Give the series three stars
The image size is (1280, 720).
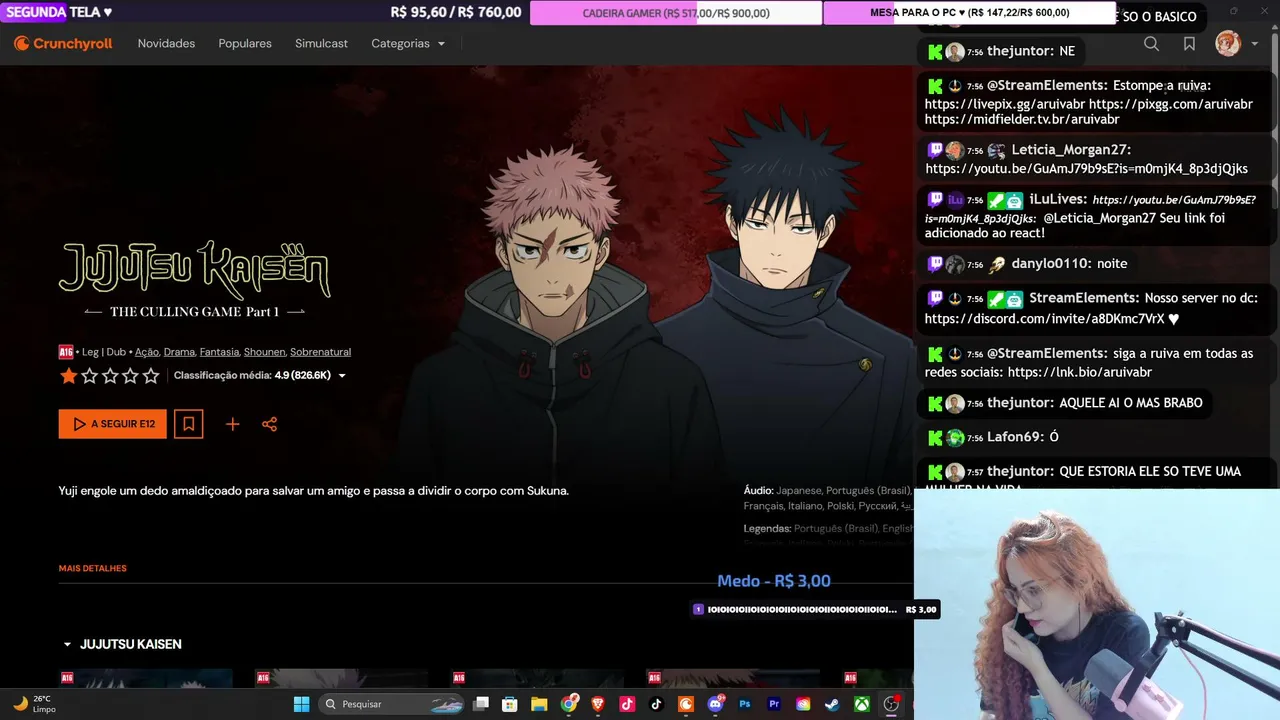pyautogui.click(x=110, y=376)
